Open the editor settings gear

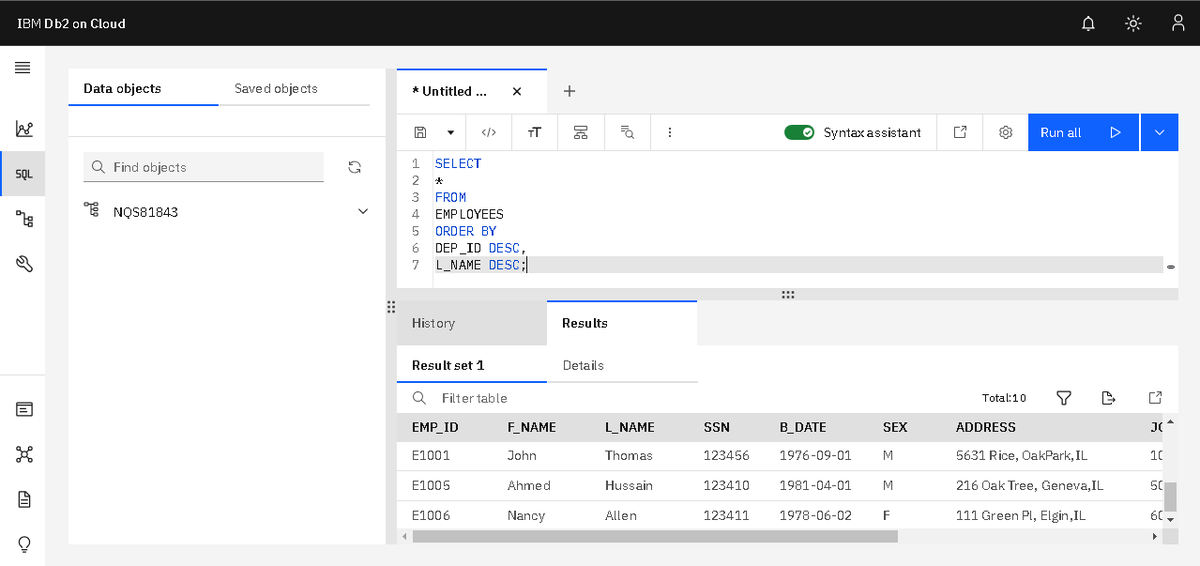tap(1006, 132)
